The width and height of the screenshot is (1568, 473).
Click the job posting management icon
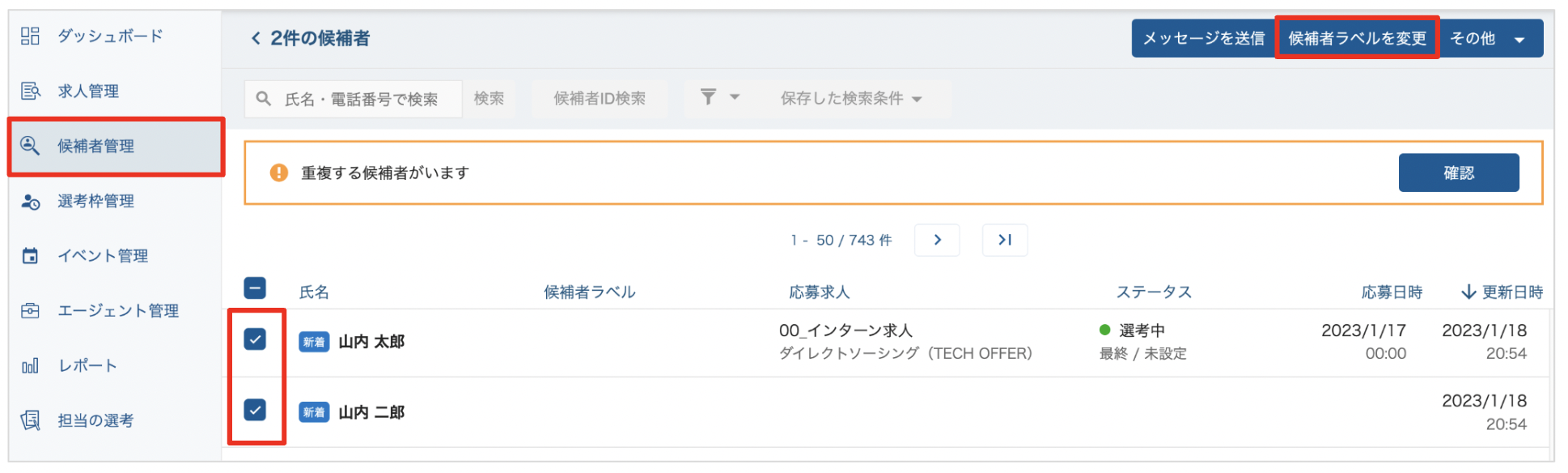click(x=30, y=91)
